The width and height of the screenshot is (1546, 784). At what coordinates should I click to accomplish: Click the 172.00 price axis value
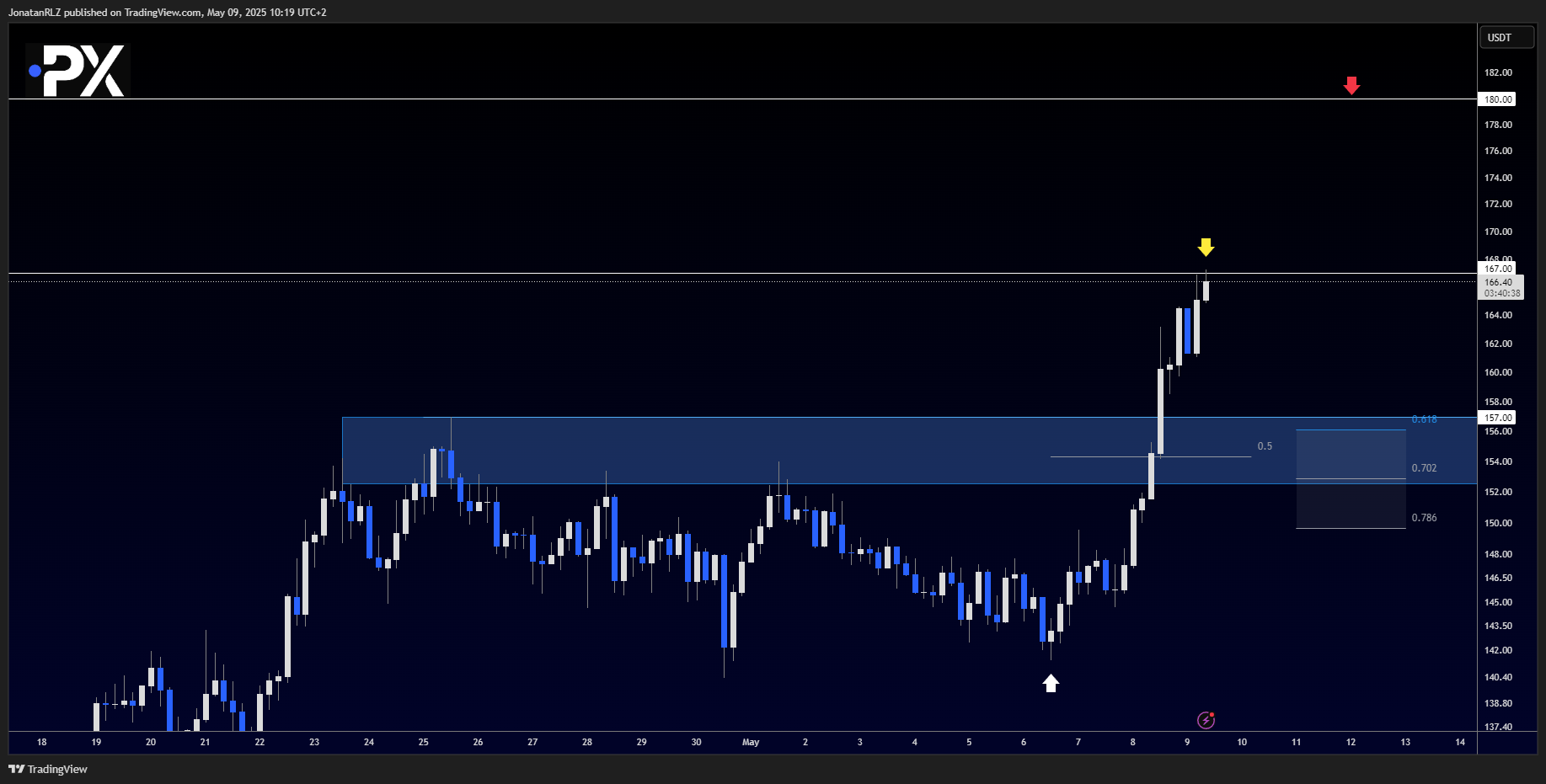coord(1498,204)
